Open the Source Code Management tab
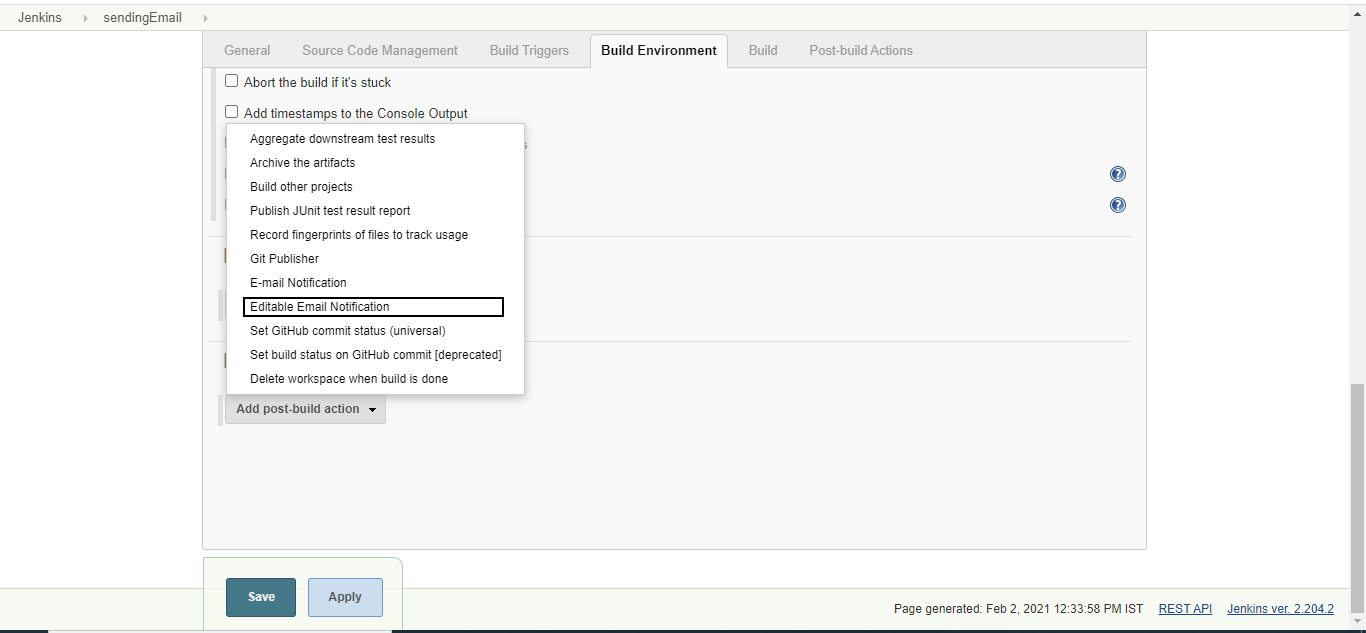 [379, 50]
